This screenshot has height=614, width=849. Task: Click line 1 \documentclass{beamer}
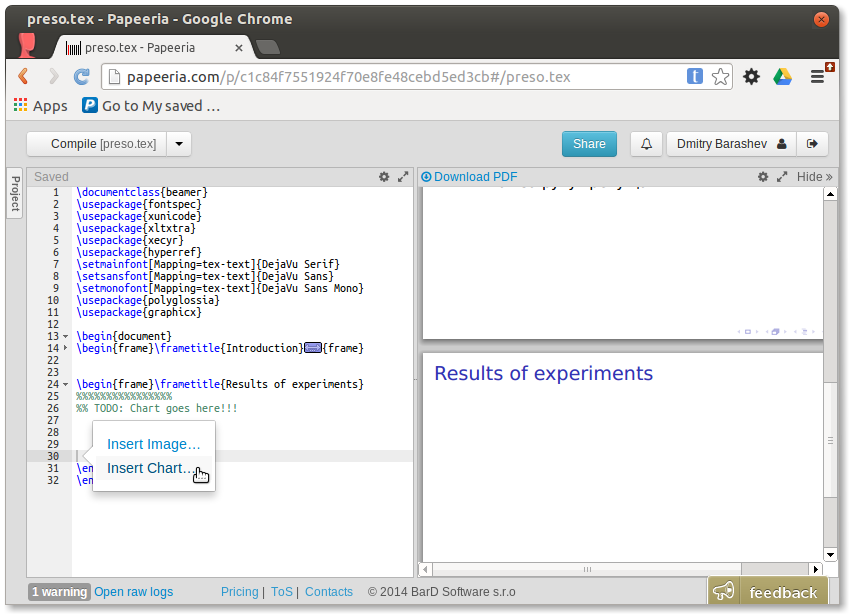(x=142, y=192)
